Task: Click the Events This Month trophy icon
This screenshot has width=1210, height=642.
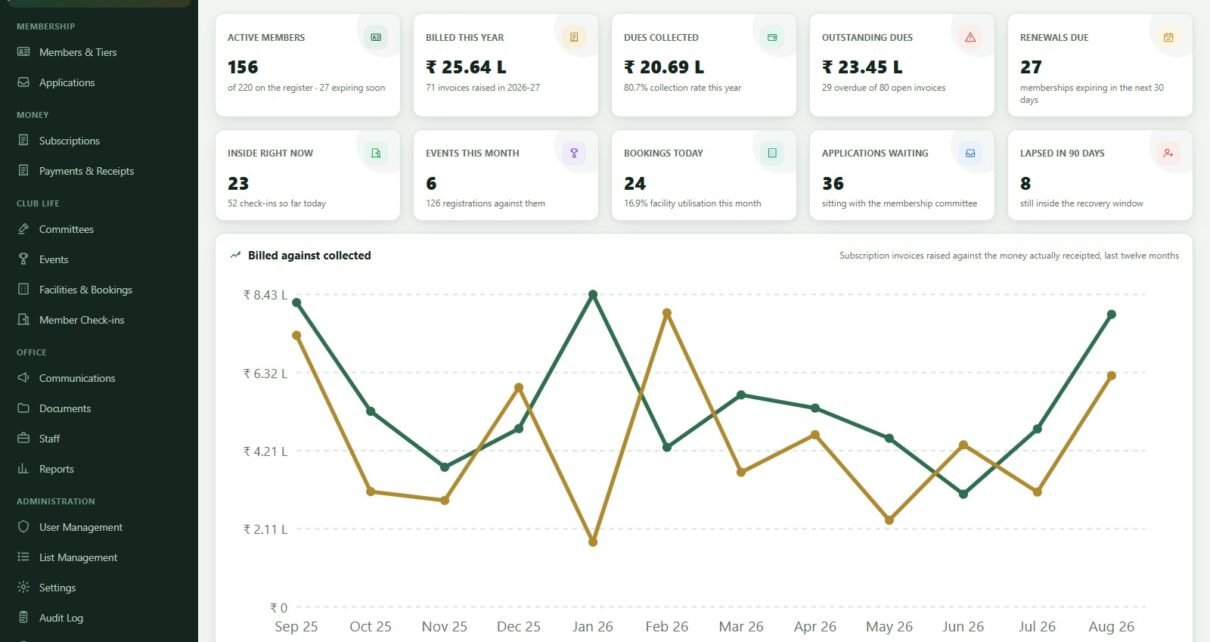Action: tap(574, 153)
